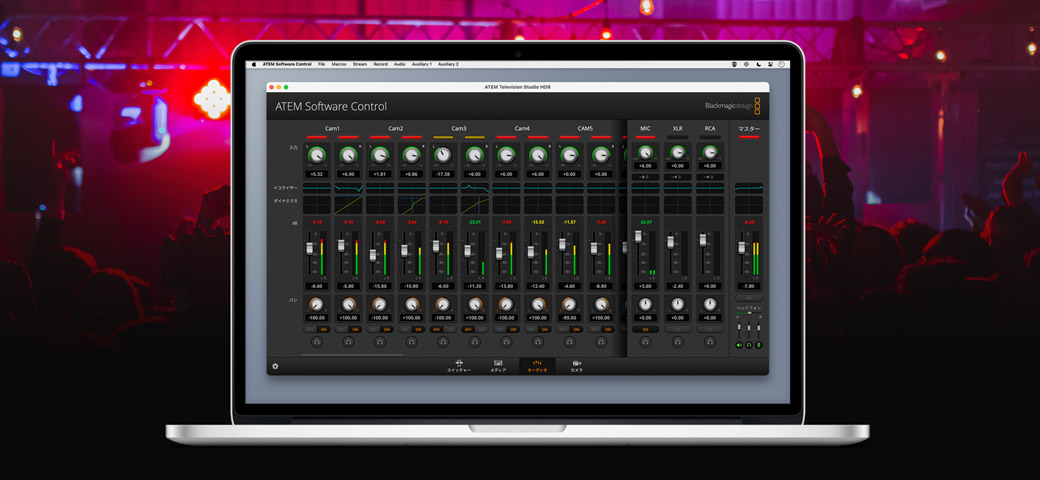Open Cam2 right channel dynamics graph

411,204
